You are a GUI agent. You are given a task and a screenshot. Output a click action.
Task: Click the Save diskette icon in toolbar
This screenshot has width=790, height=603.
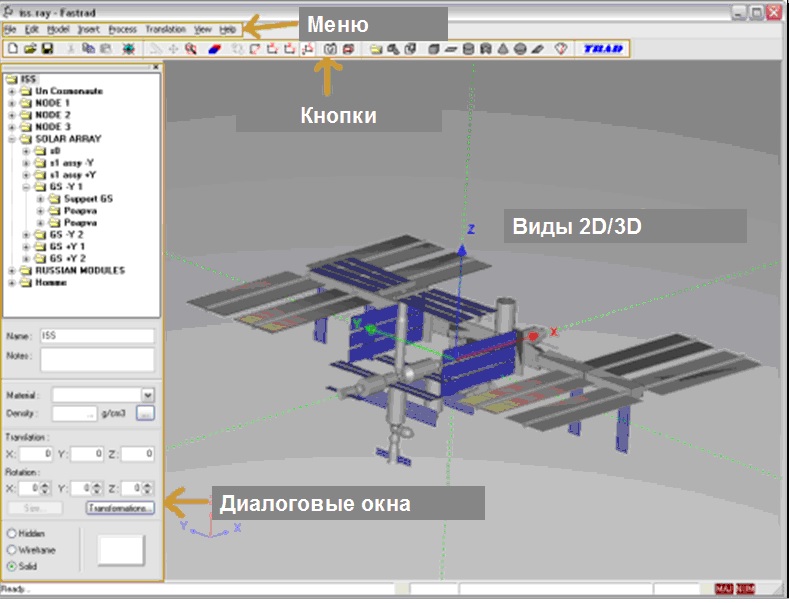(46, 48)
